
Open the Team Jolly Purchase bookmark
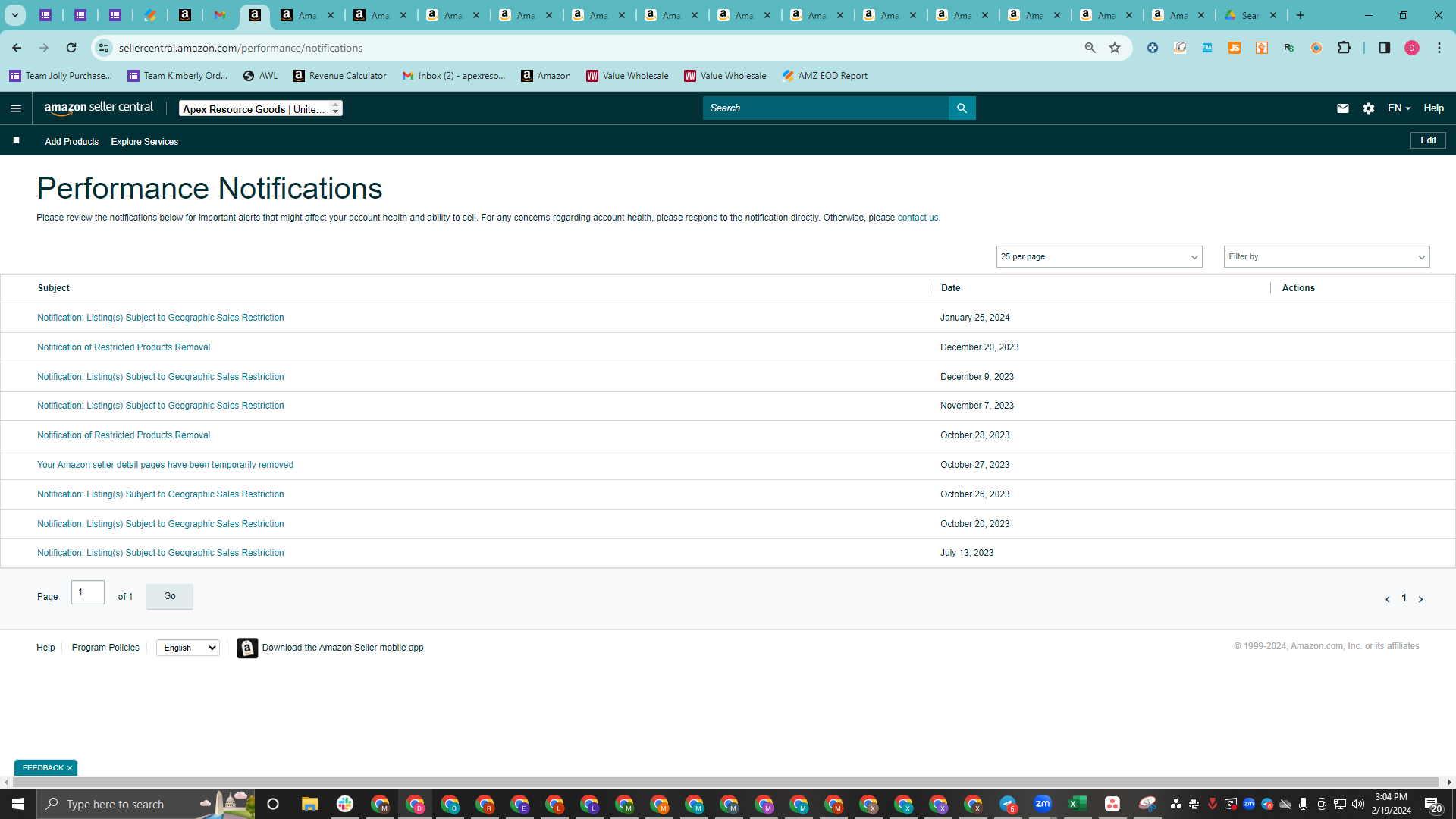[61, 76]
